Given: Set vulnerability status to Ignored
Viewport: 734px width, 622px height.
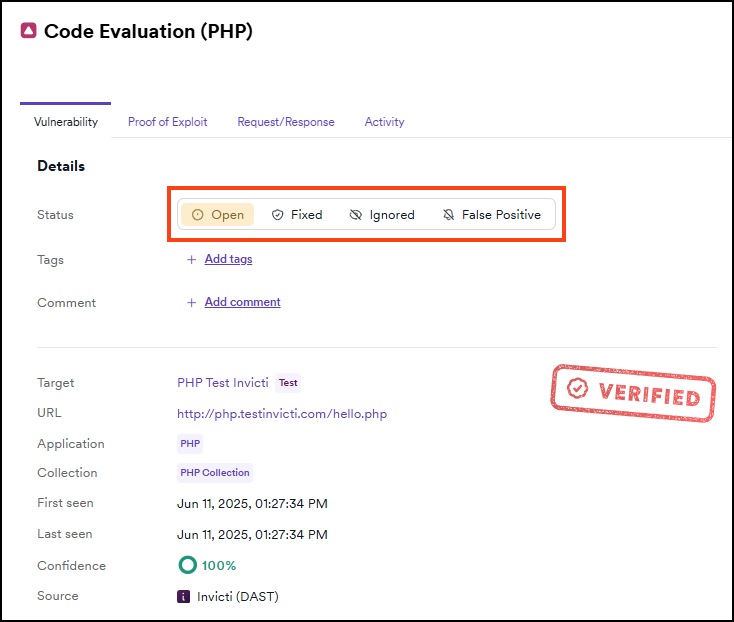Looking at the screenshot, I should (382, 215).
